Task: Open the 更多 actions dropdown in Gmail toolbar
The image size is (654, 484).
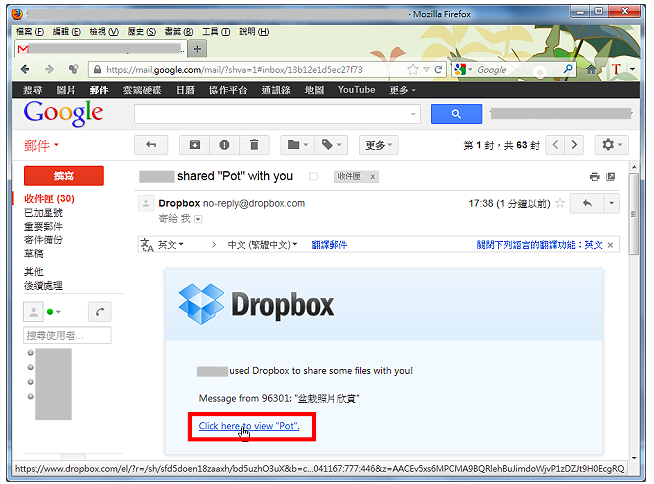Action: (379, 145)
